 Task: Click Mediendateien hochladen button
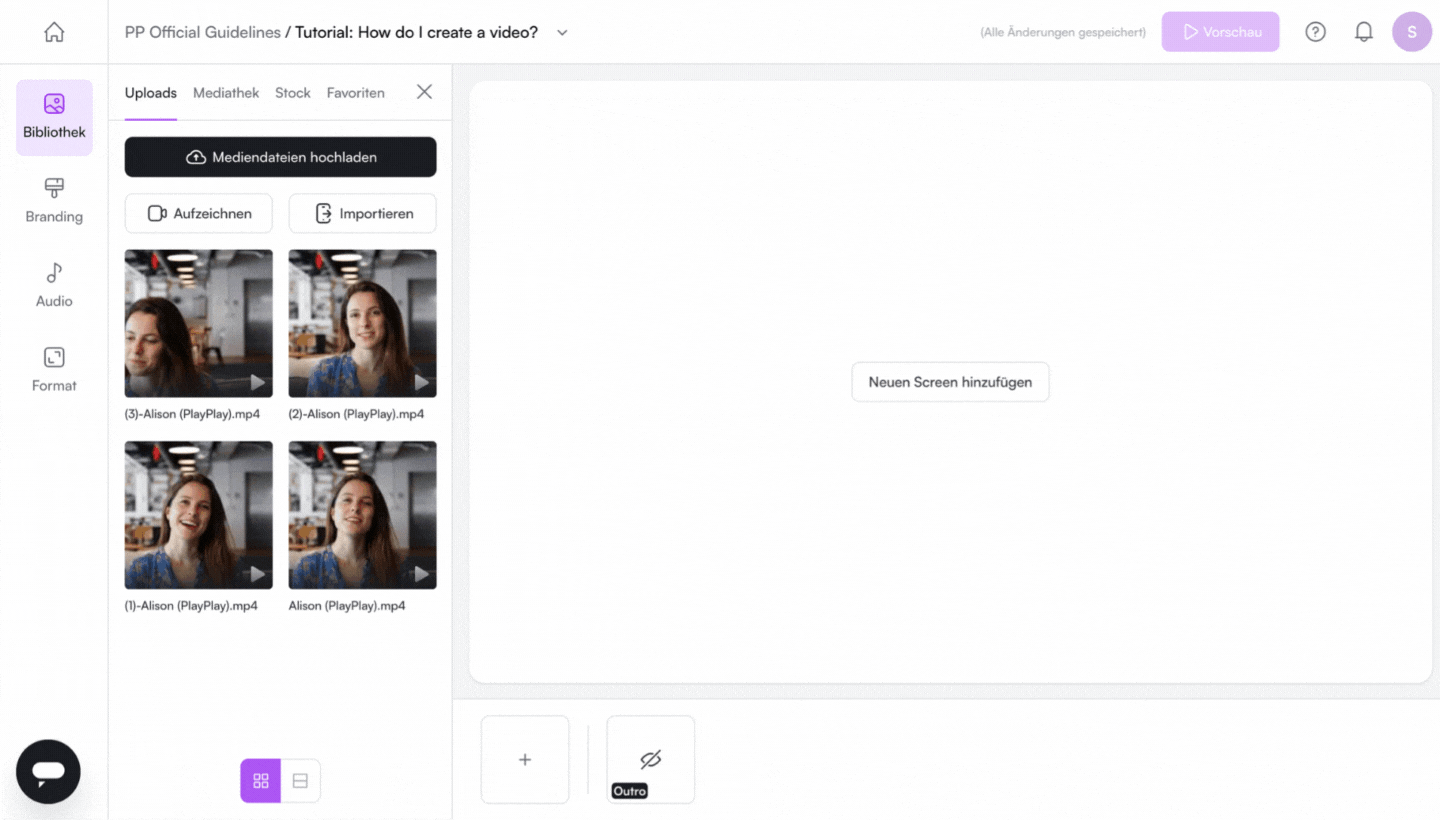[281, 157]
